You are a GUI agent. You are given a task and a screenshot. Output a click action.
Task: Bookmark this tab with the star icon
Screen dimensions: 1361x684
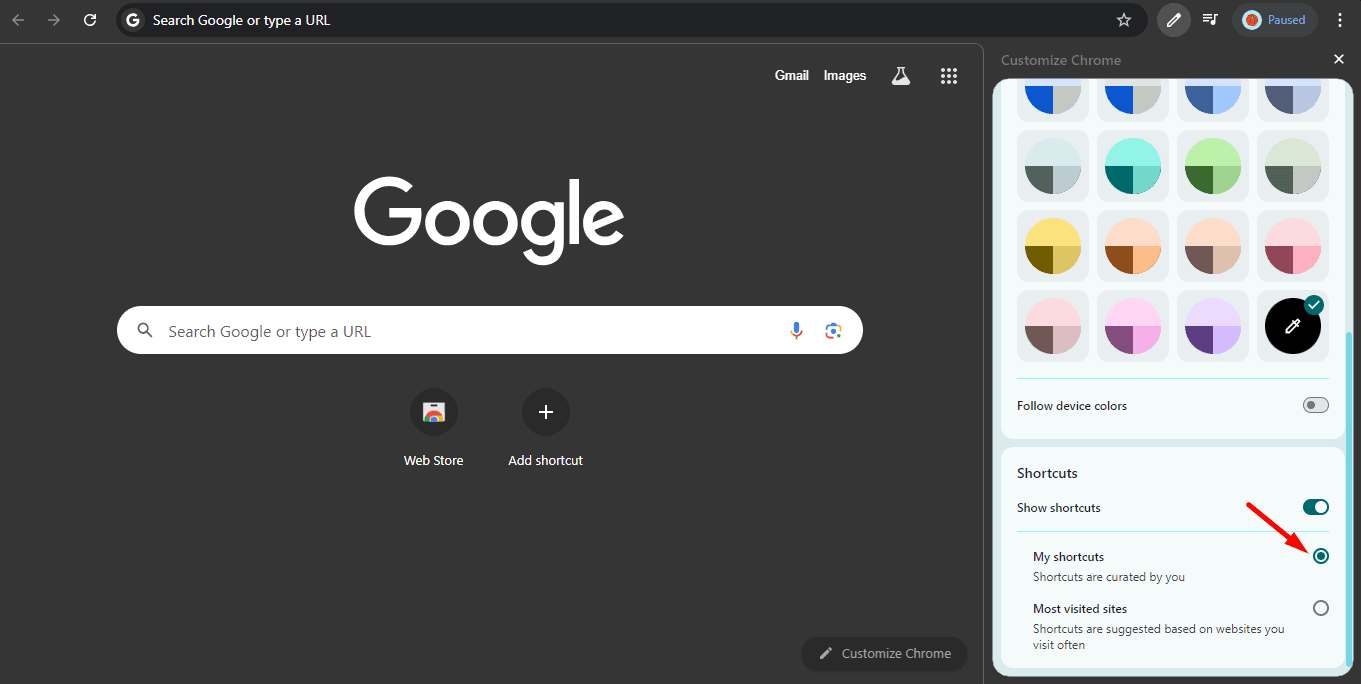1124,20
